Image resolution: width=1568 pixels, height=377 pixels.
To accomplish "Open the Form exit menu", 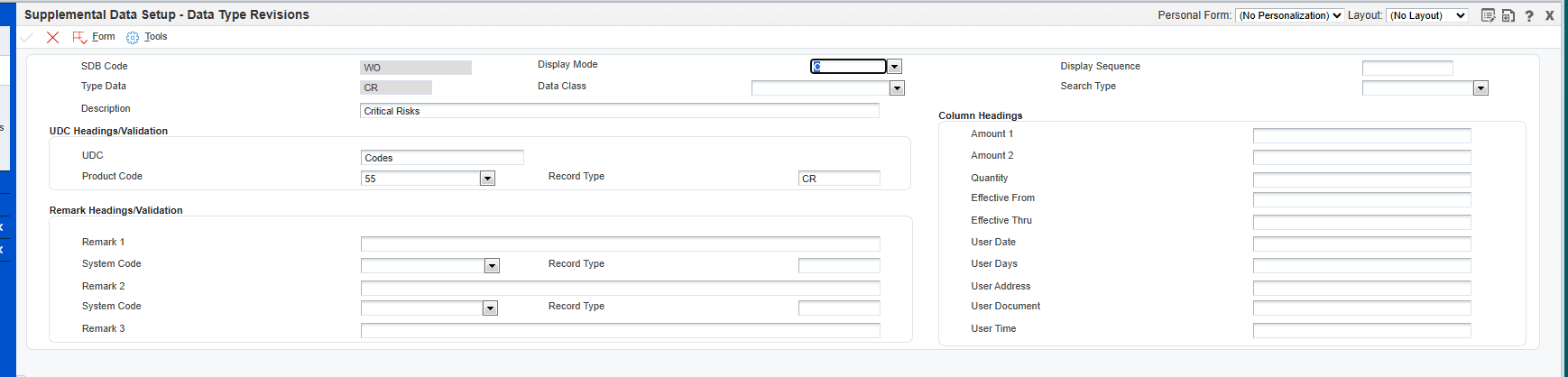I will point(103,37).
